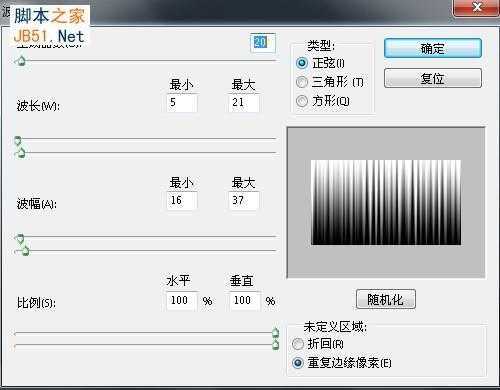Click the 复位 (Reset) button
This screenshot has width=500, height=390.
pos(433,78)
